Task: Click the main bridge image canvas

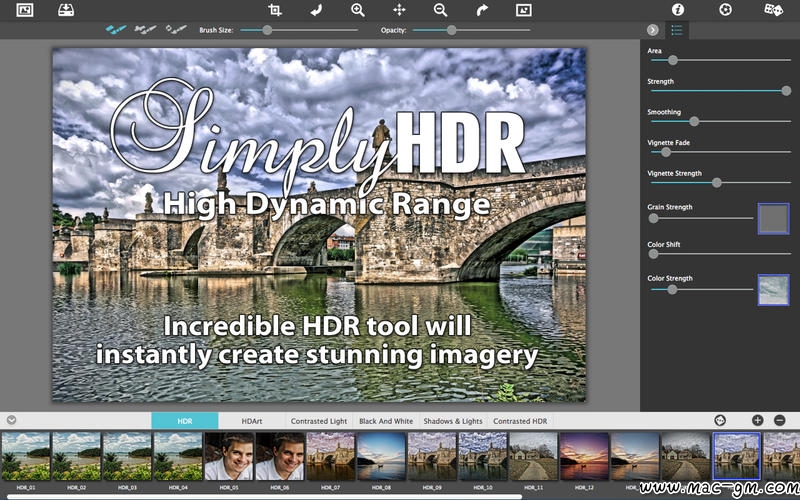Action: pyautogui.click(x=319, y=225)
